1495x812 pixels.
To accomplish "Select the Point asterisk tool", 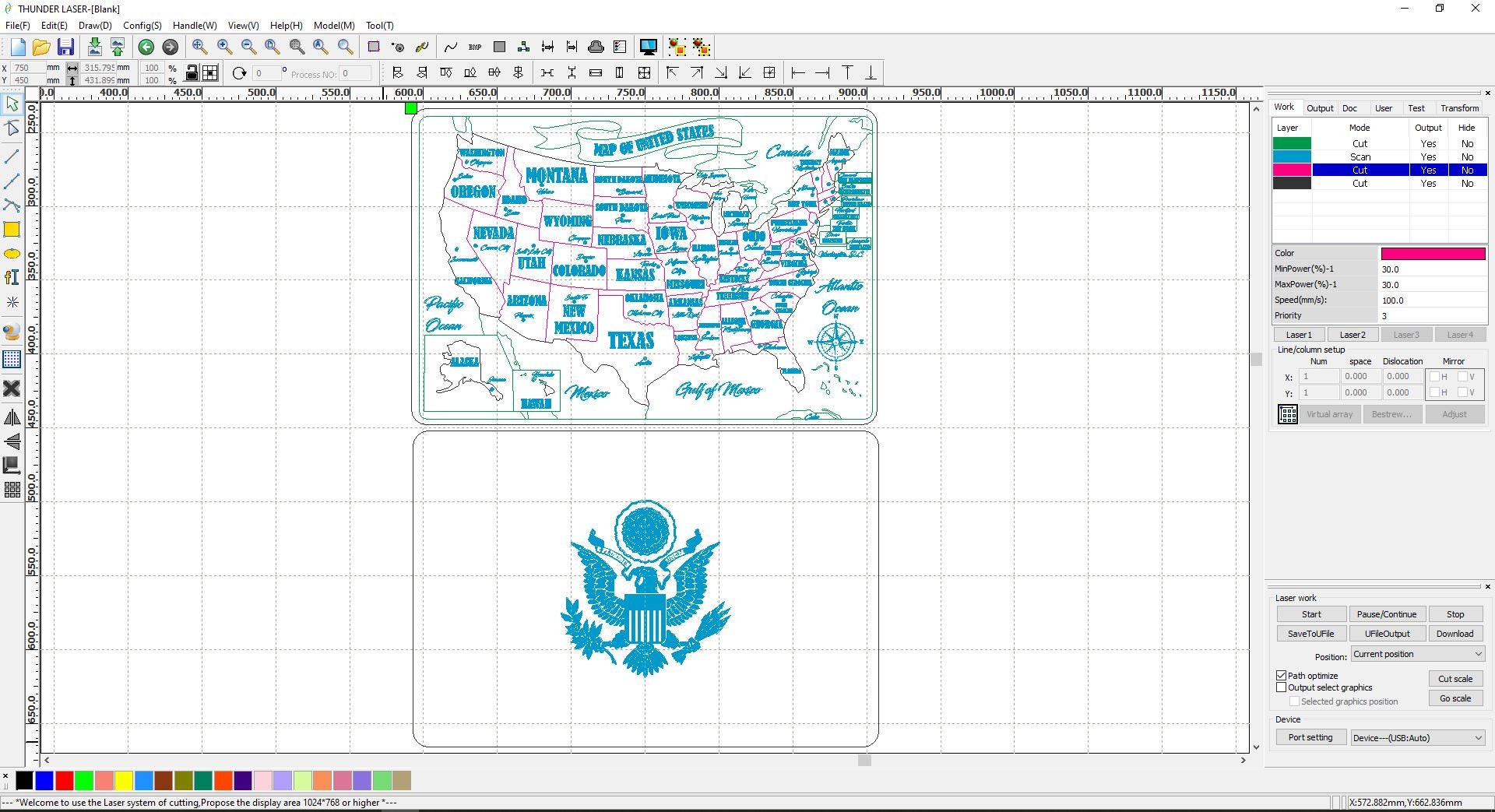I will point(12,302).
